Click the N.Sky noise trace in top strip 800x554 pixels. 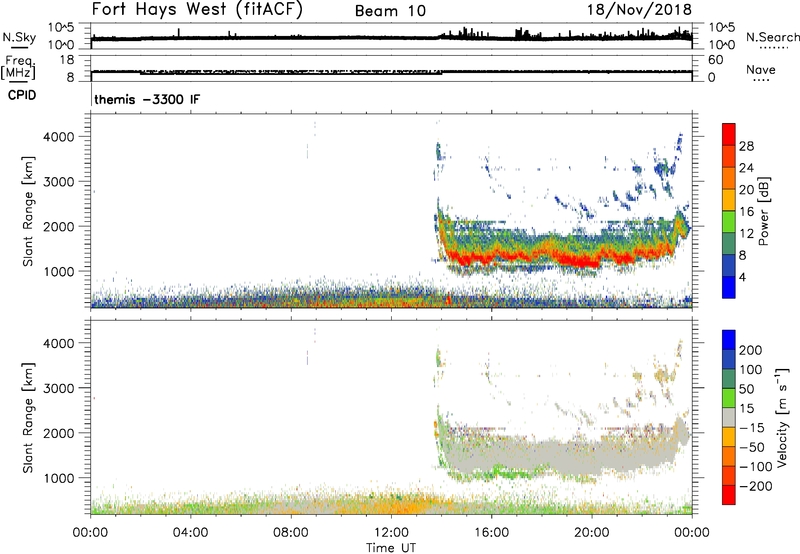[x=391, y=37]
